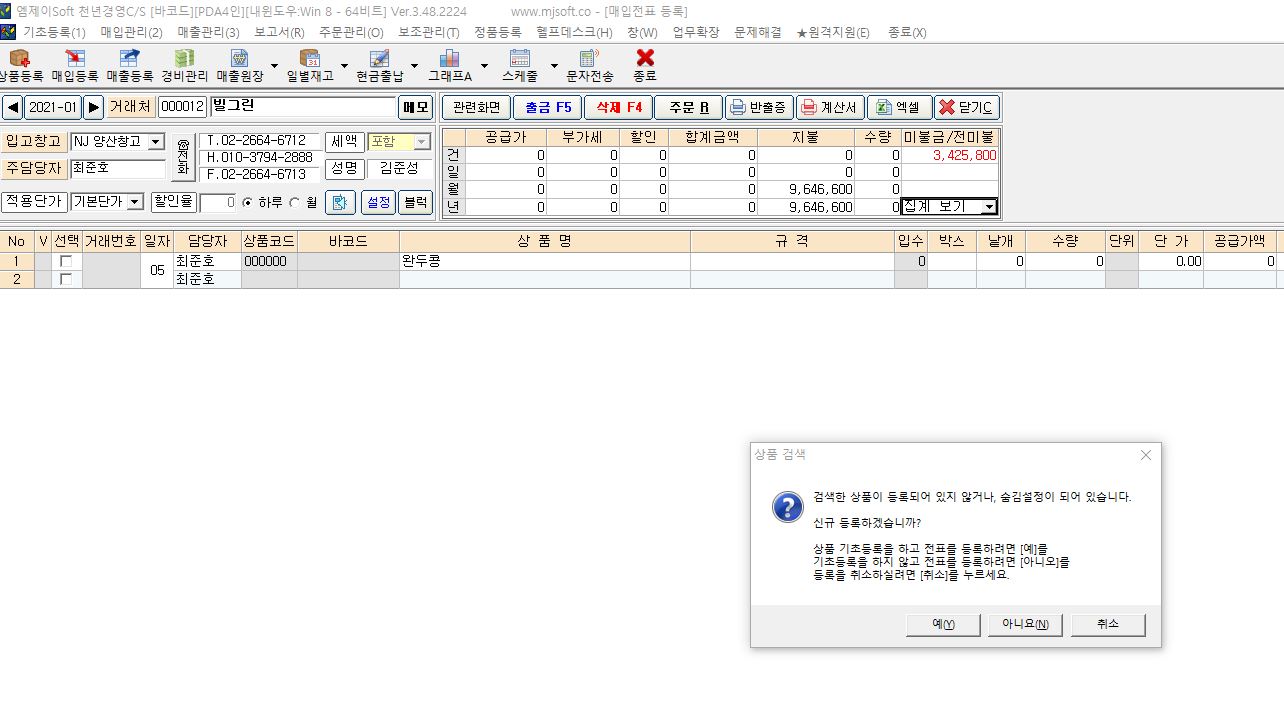Viewport: 1284px width, 728px height.
Task: Check the 선택 checkbox in row 1
Action: 66,261
